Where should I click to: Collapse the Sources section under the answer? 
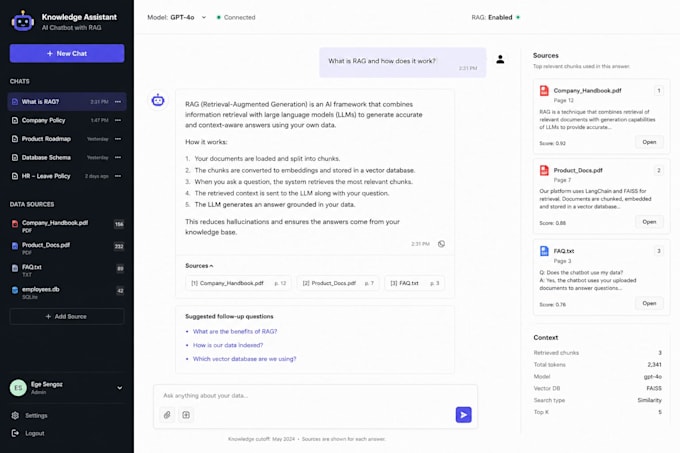pyautogui.click(x=199, y=266)
